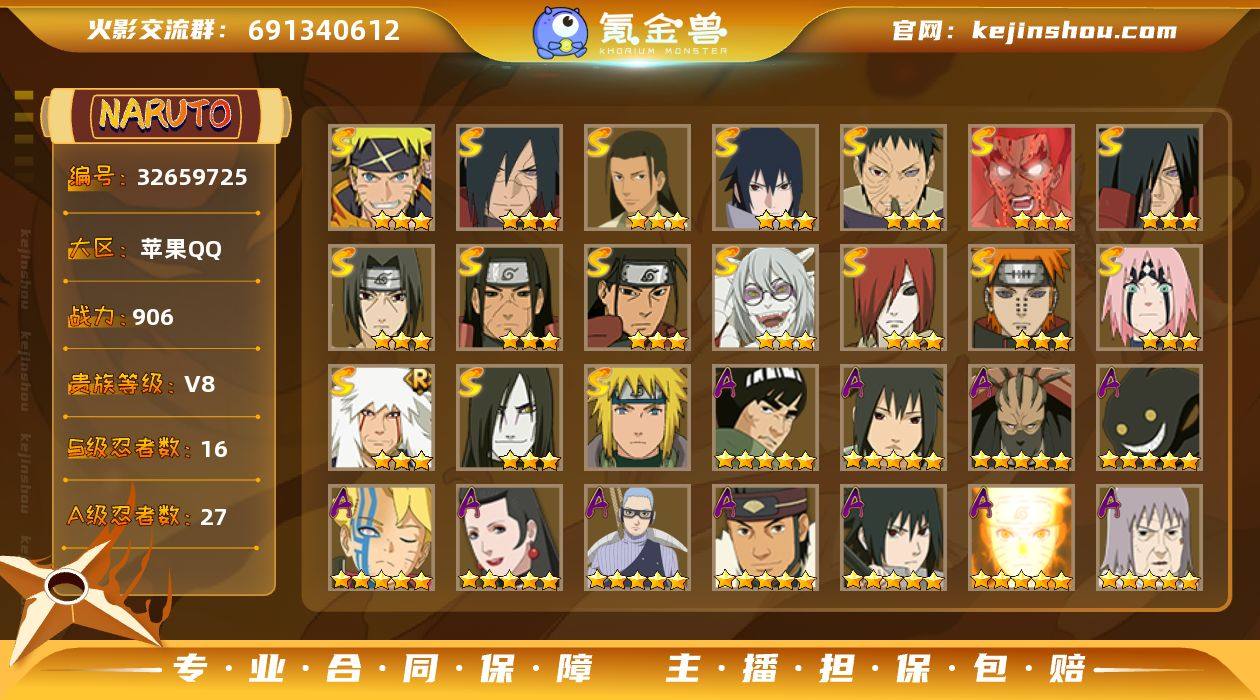Choose pink-haired Sakura S-rank ninja card

[x=1149, y=298]
